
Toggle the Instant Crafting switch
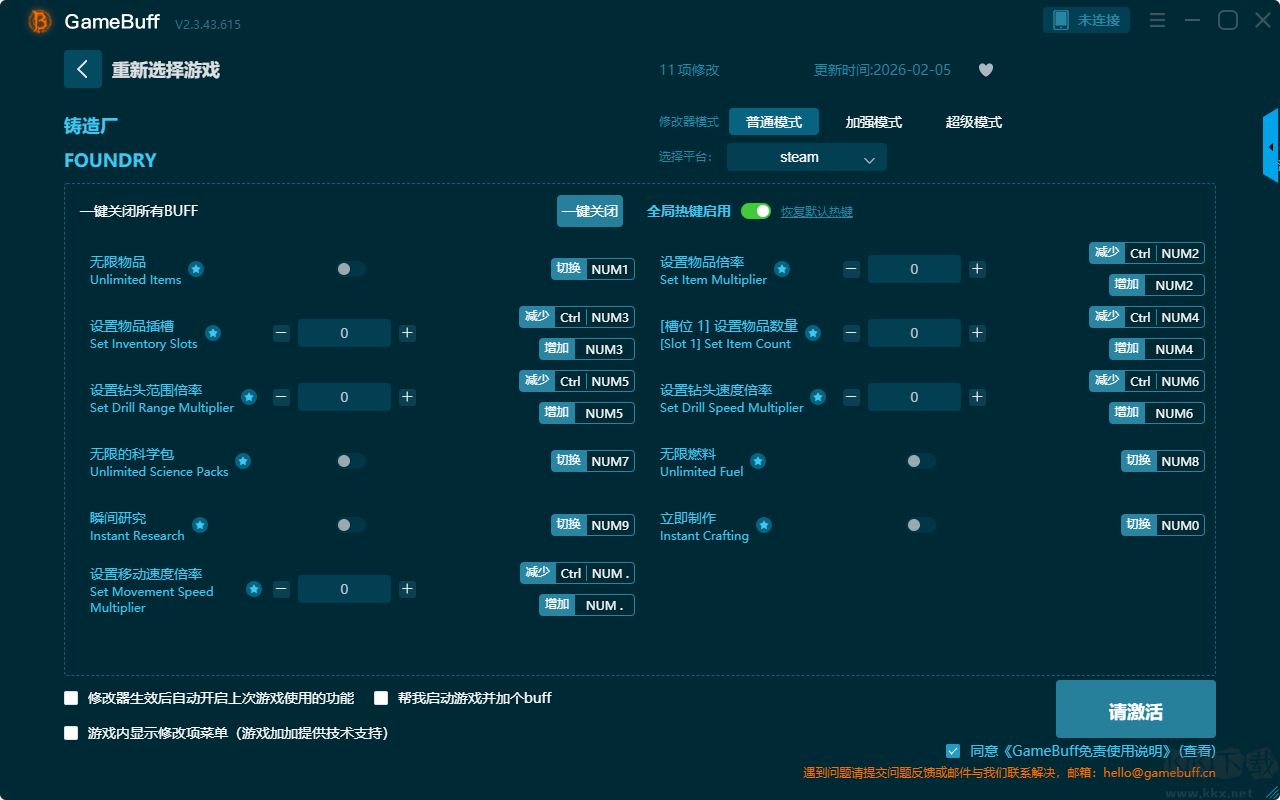(x=921, y=525)
